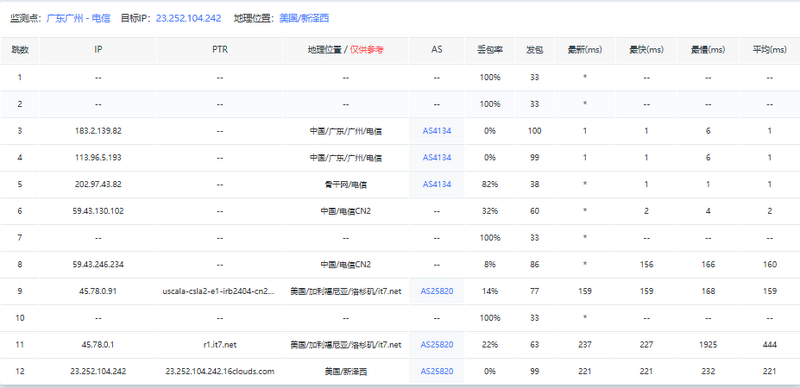800x388 pixels.
Task: Click location 骨干网/电信 cell
Action: click(345, 184)
